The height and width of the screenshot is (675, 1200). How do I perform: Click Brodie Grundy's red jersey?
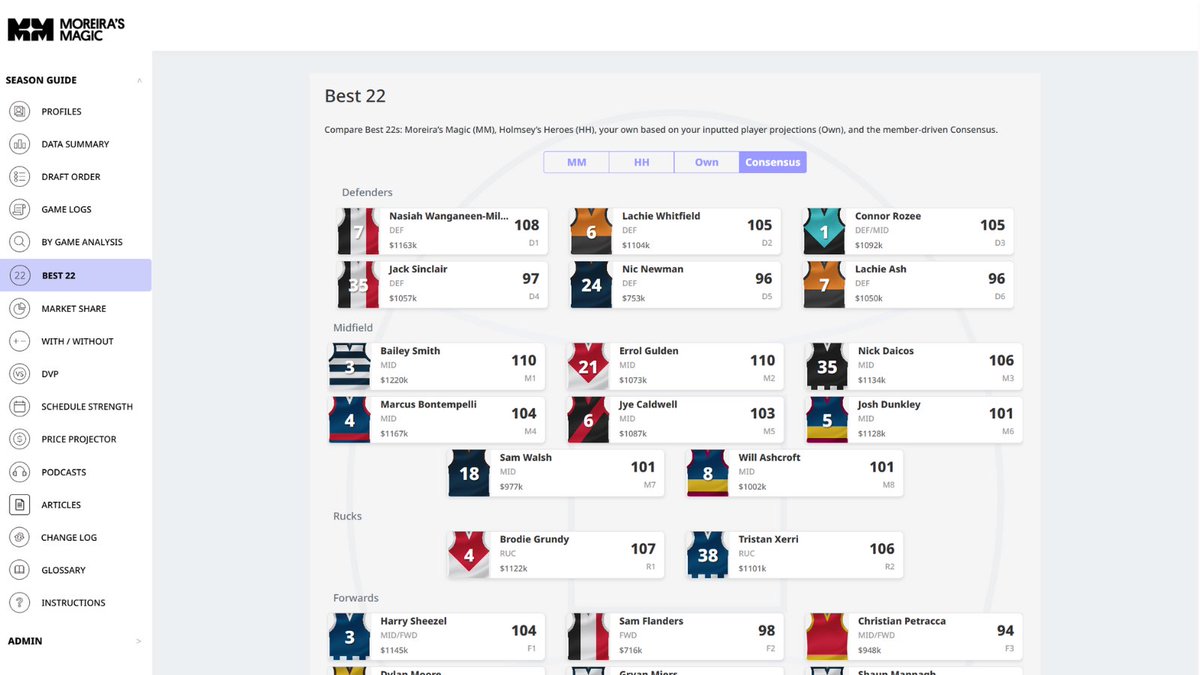[469, 555]
